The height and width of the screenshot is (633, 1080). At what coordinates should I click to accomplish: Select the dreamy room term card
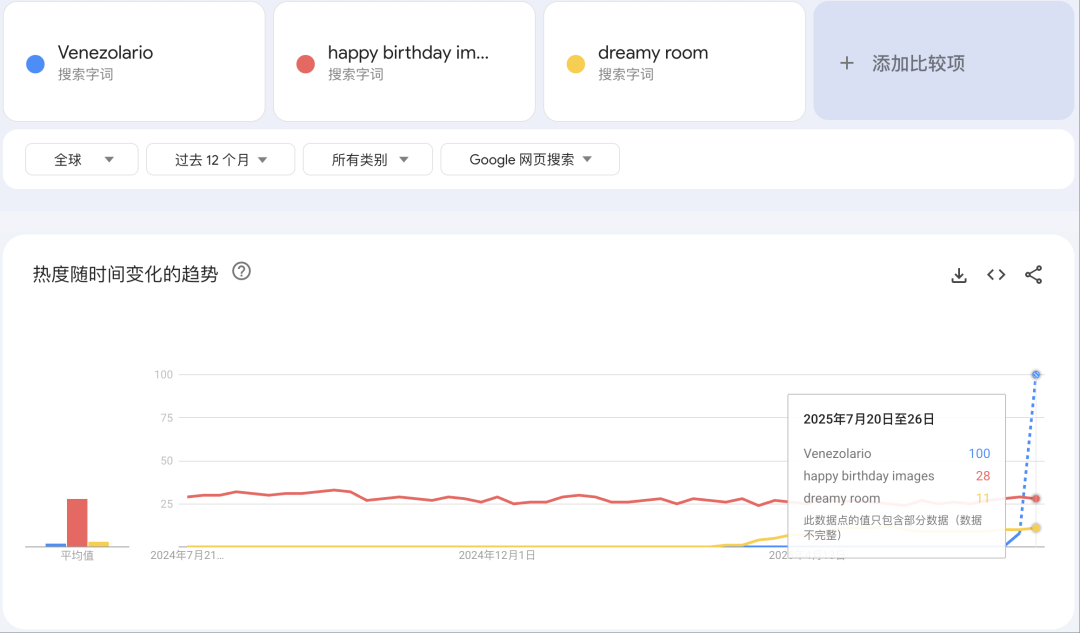674,61
